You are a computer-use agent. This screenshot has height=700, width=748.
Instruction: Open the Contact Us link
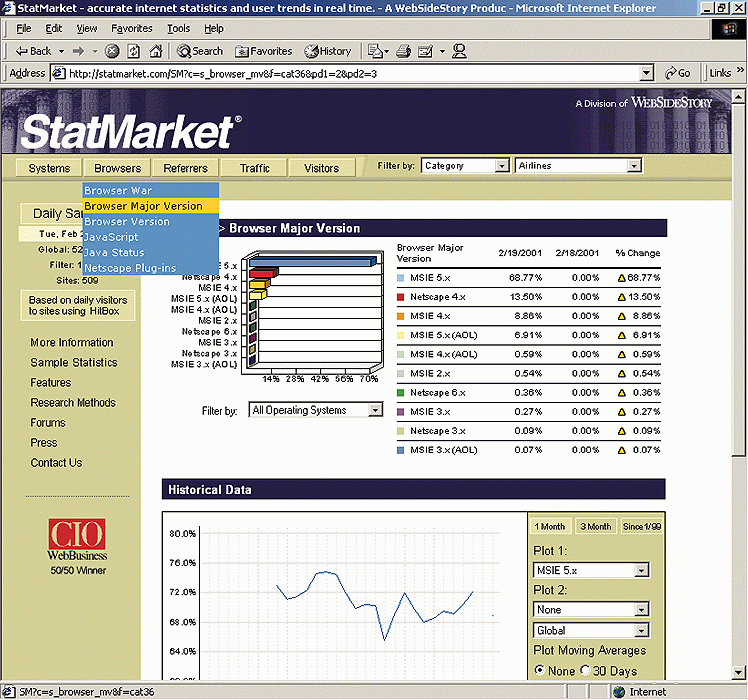pos(56,463)
